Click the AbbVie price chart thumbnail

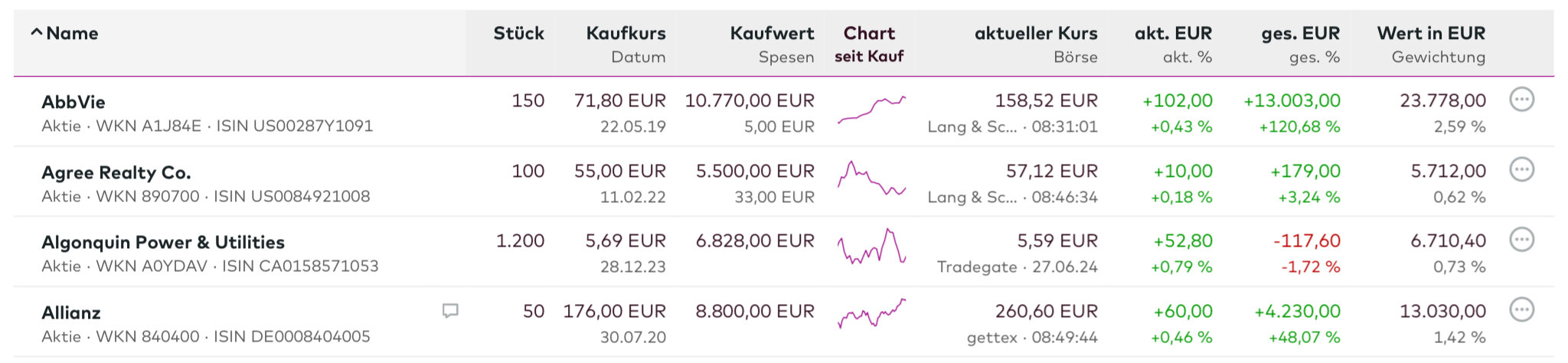[x=871, y=110]
